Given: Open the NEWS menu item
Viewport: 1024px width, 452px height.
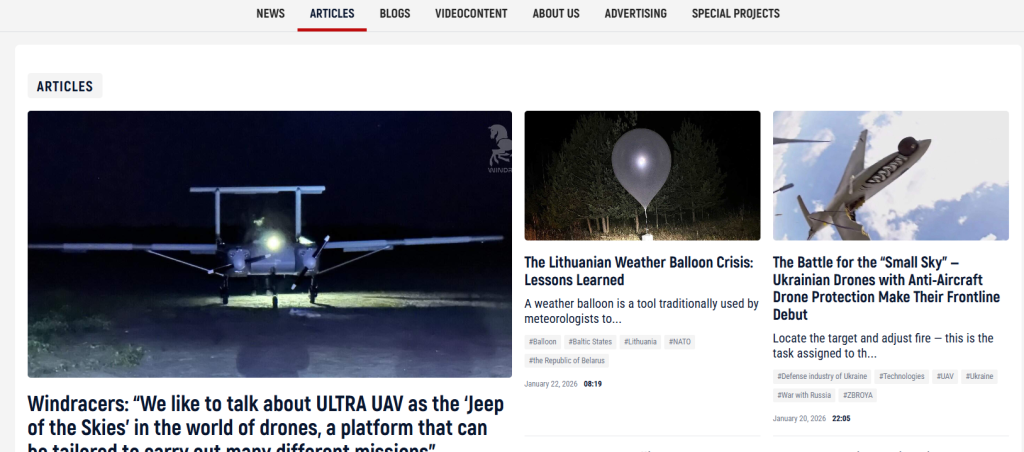Looking at the screenshot, I should click(x=270, y=14).
